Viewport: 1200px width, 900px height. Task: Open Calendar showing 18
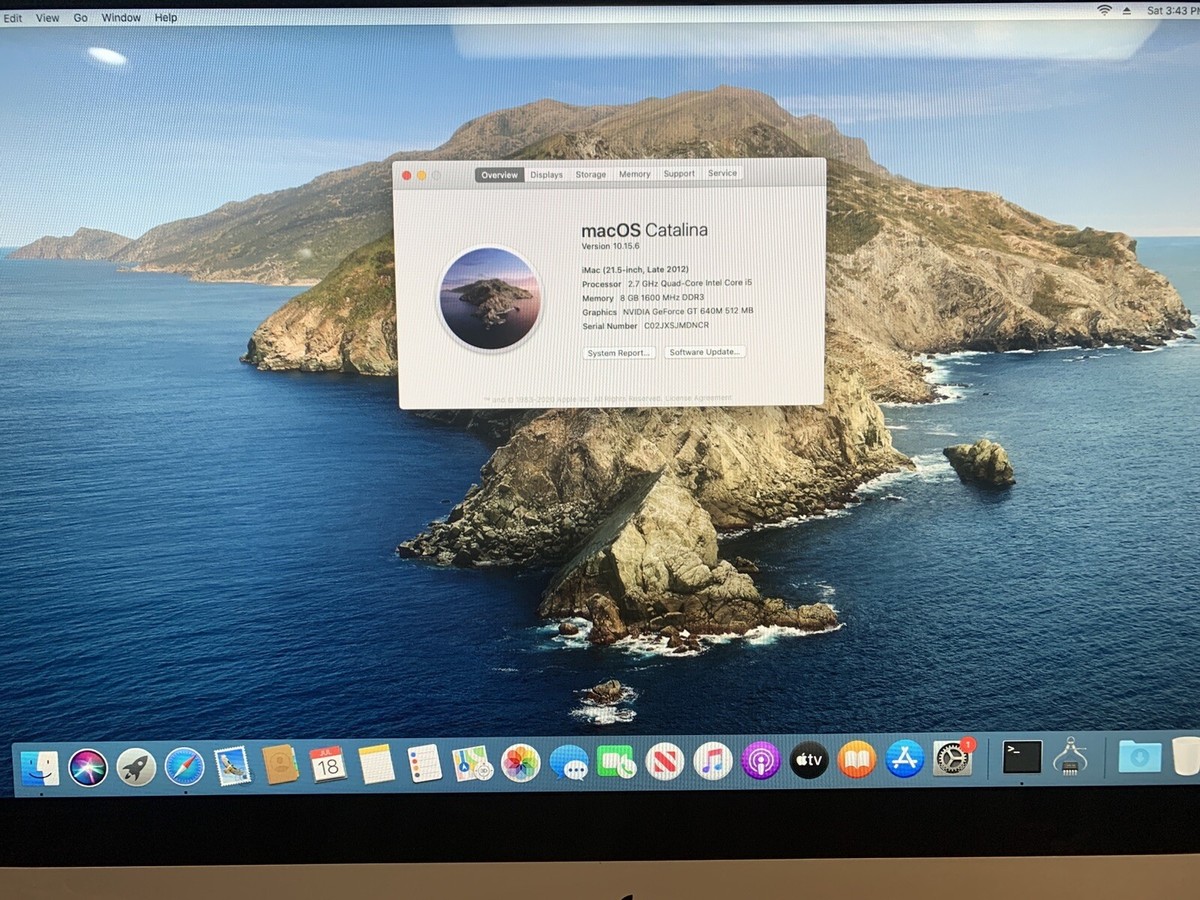328,765
